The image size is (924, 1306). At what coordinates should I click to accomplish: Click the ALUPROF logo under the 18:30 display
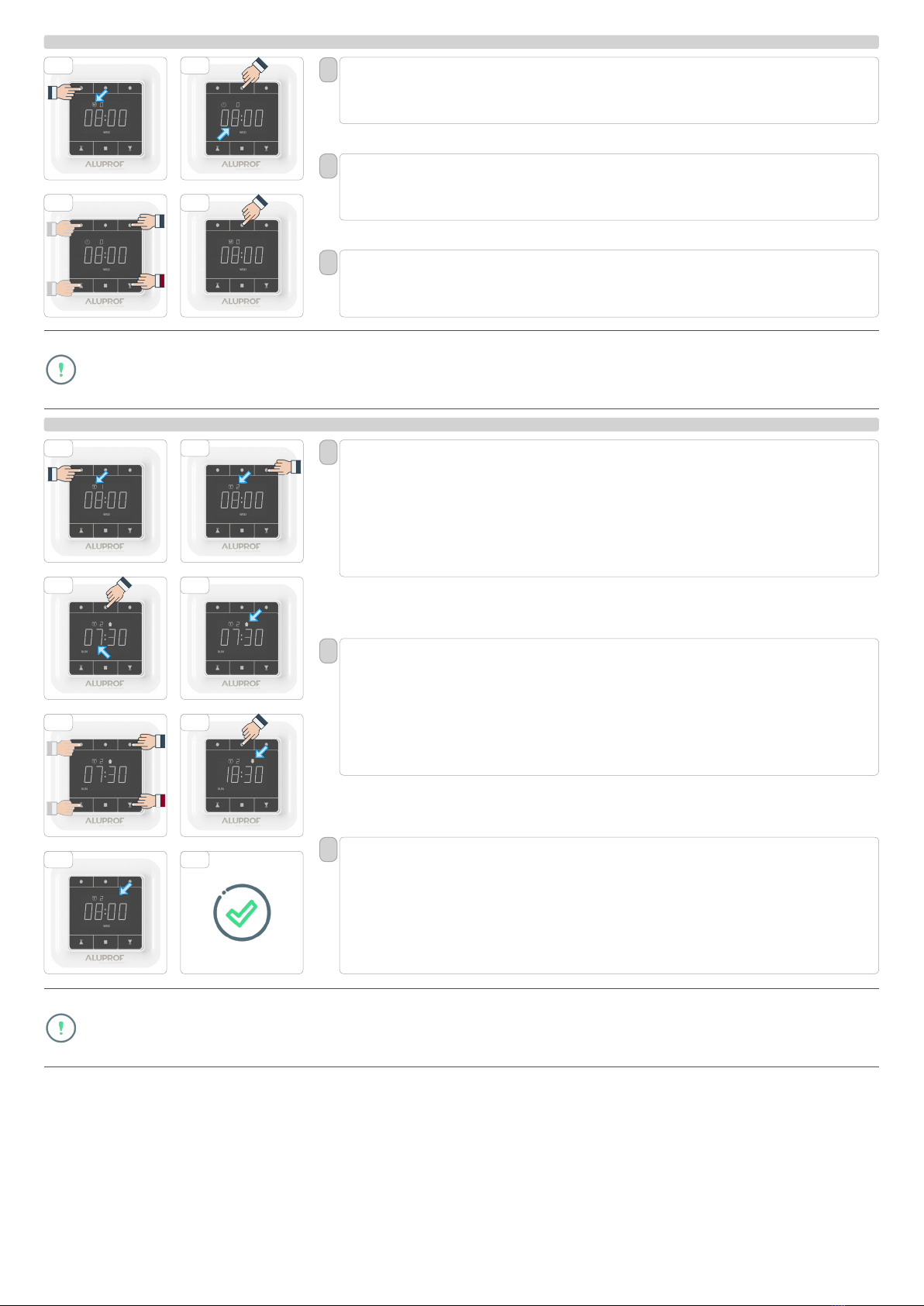coord(241,820)
